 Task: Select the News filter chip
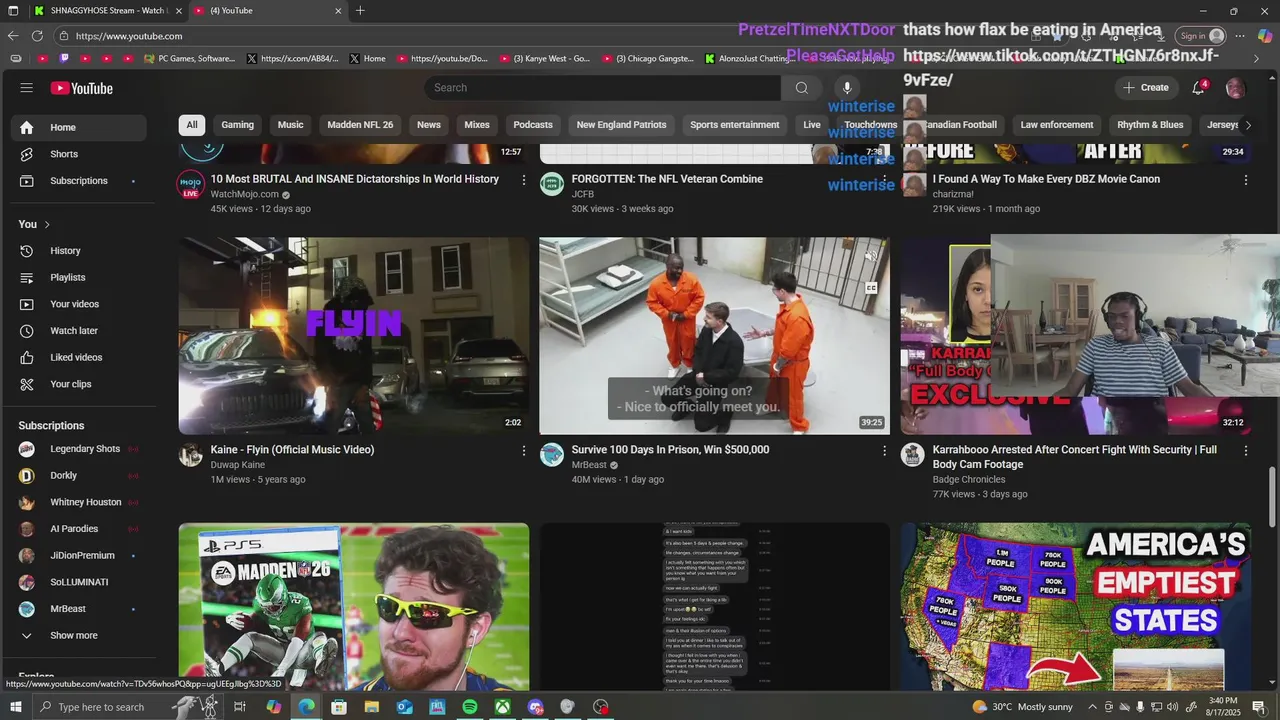click(429, 125)
